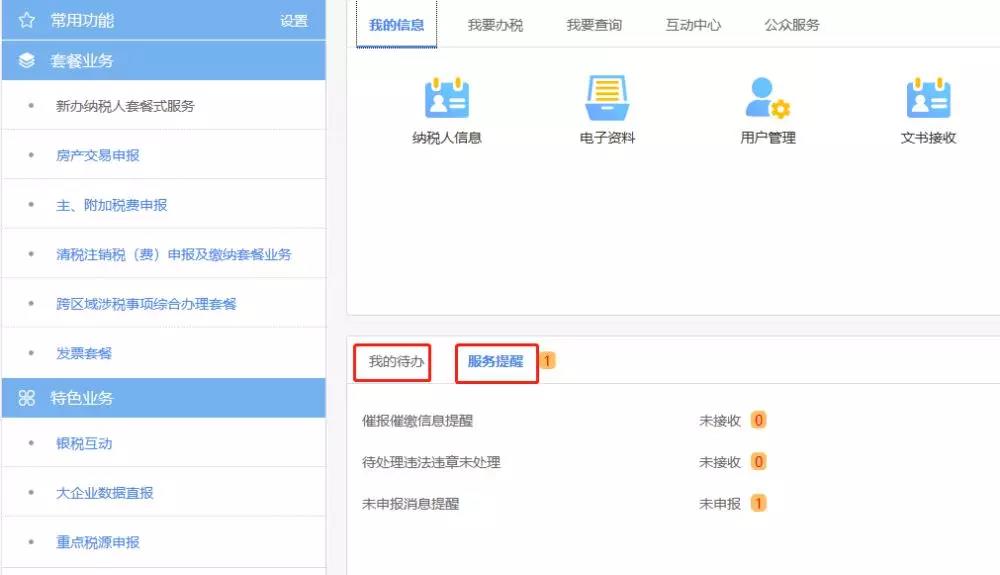Click the icon beside 特色业务
This screenshot has width=1000, height=575.
27,398
